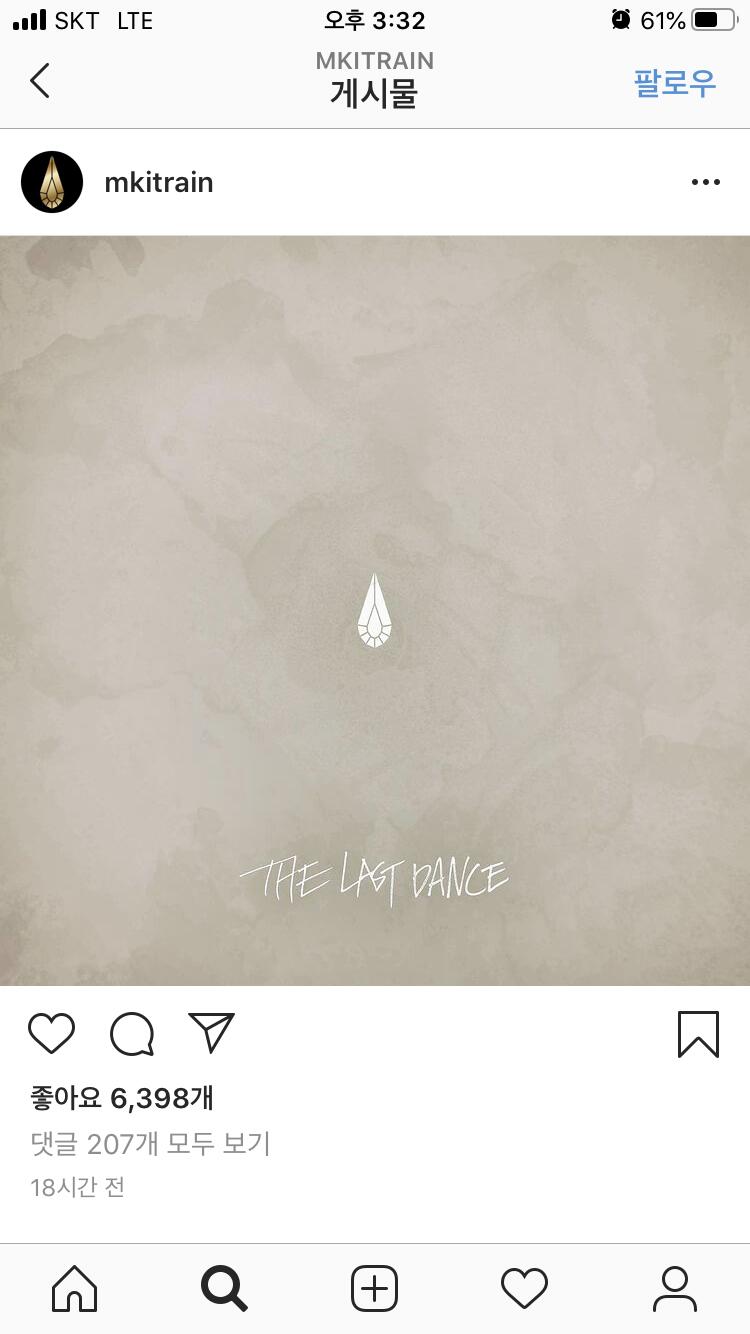Image resolution: width=750 pixels, height=1334 pixels.
Task: Follow mkitrain with the 팔로우 button
Action: click(x=675, y=82)
